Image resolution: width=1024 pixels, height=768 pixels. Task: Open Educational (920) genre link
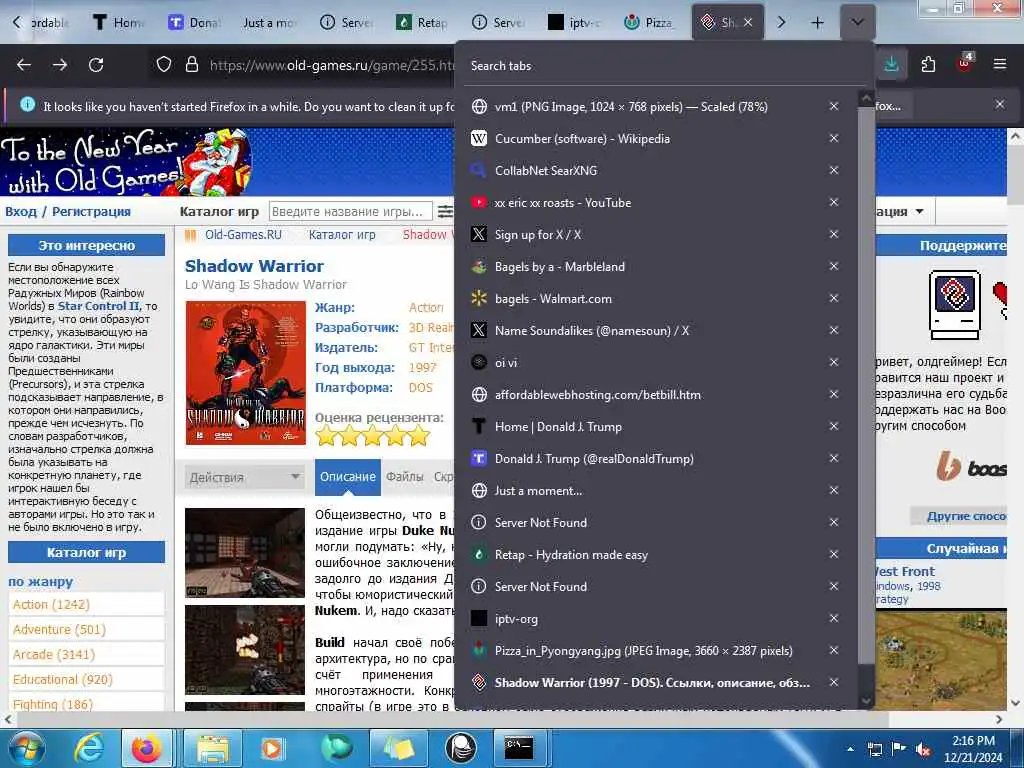coord(63,680)
